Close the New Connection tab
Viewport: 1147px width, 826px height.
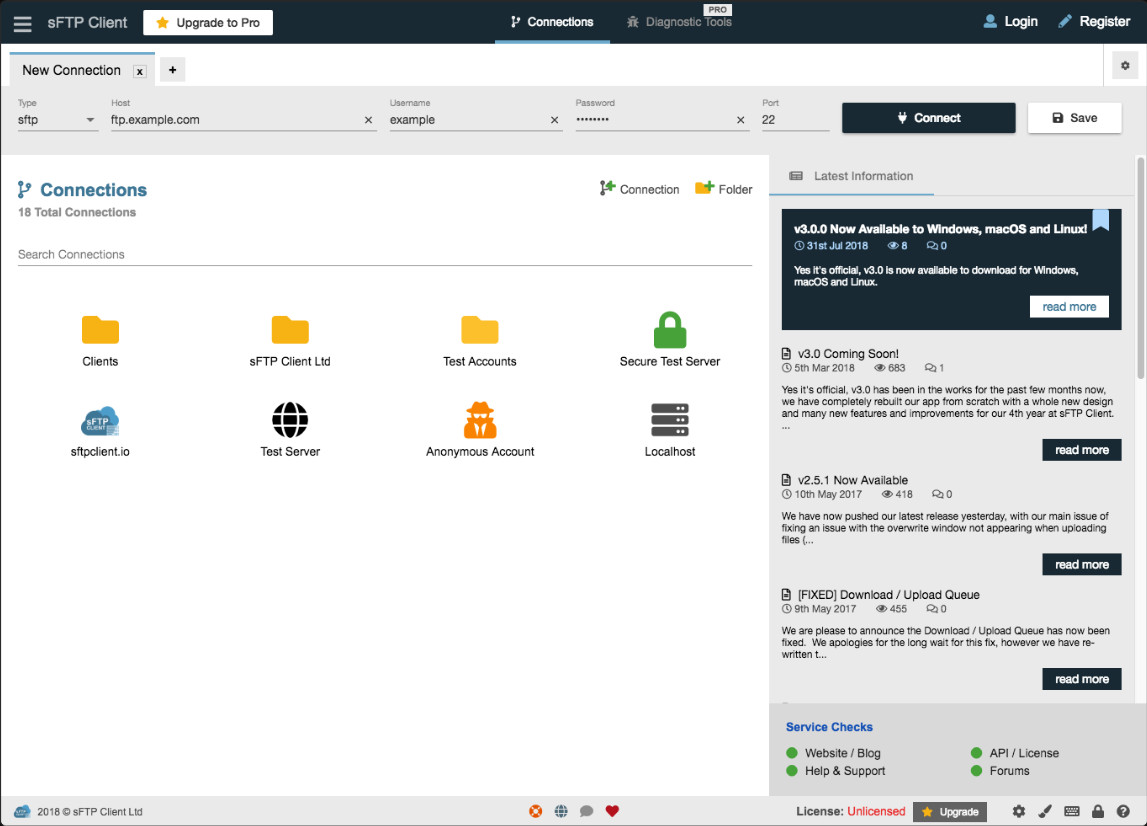(139, 71)
